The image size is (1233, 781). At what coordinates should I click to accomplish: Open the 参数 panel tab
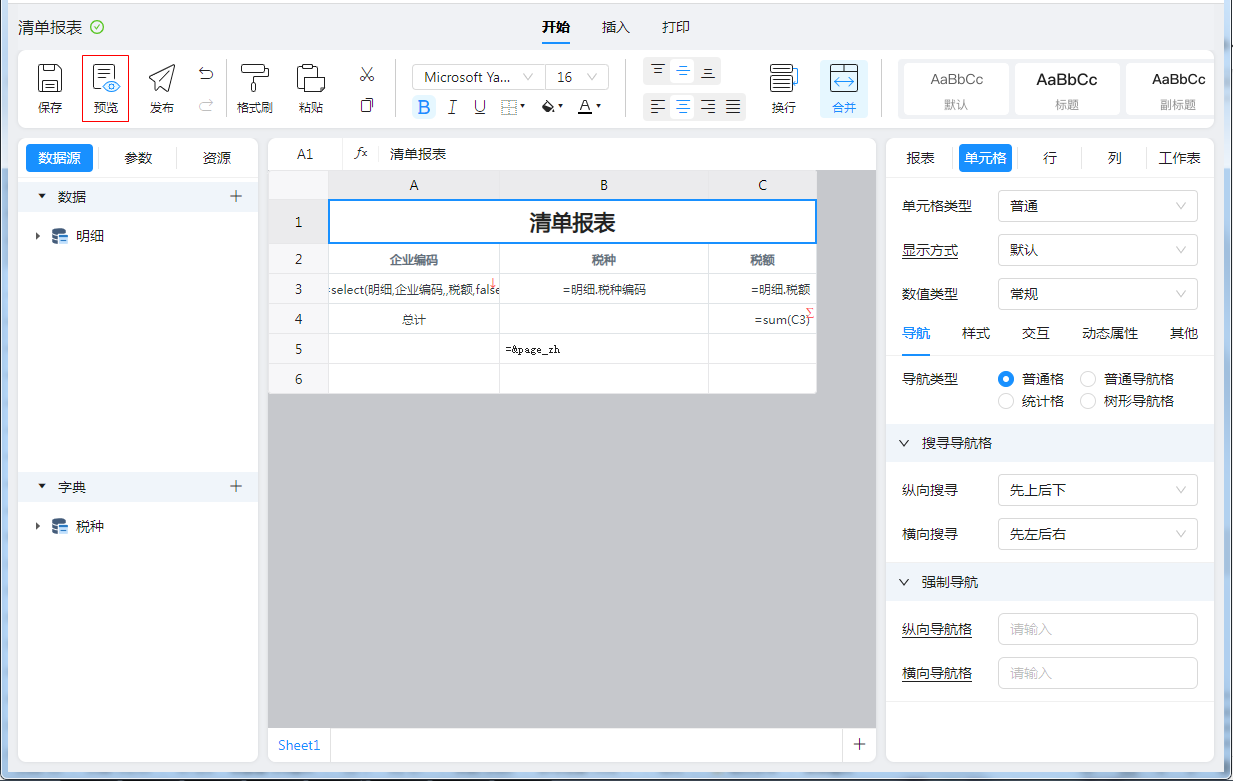[x=139, y=158]
